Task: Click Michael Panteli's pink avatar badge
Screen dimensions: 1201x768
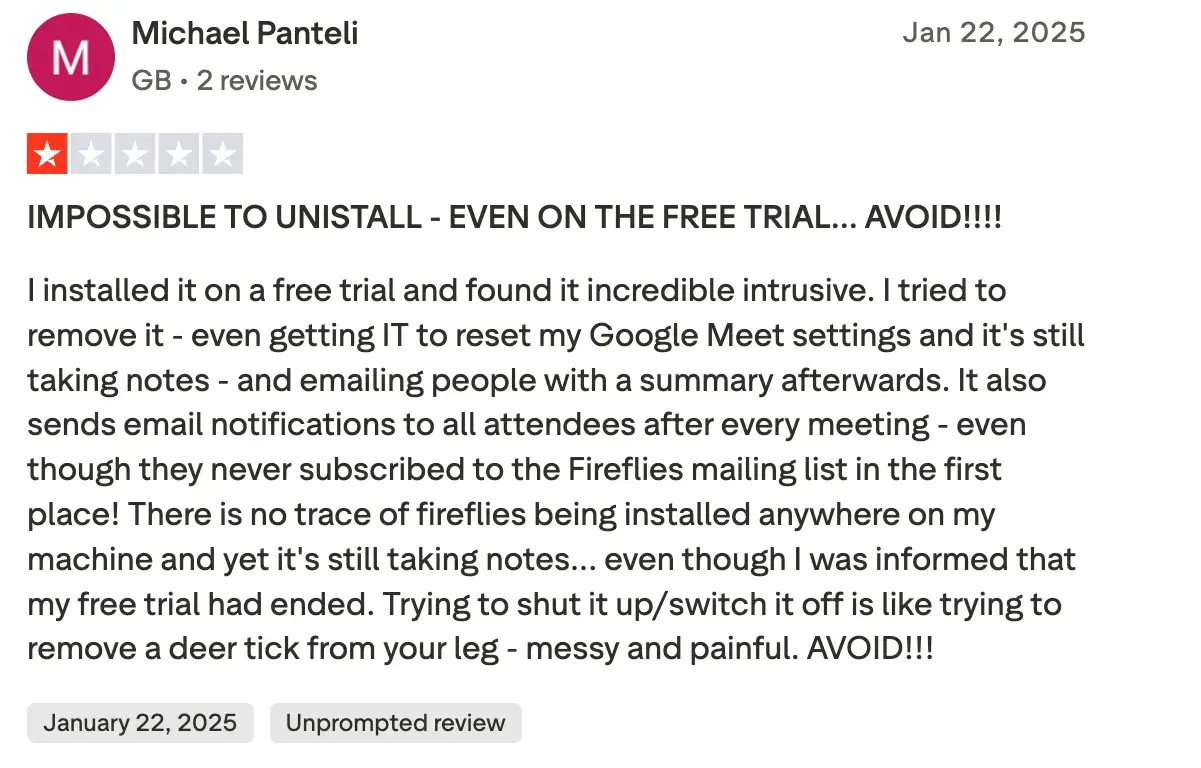Action: point(70,57)
